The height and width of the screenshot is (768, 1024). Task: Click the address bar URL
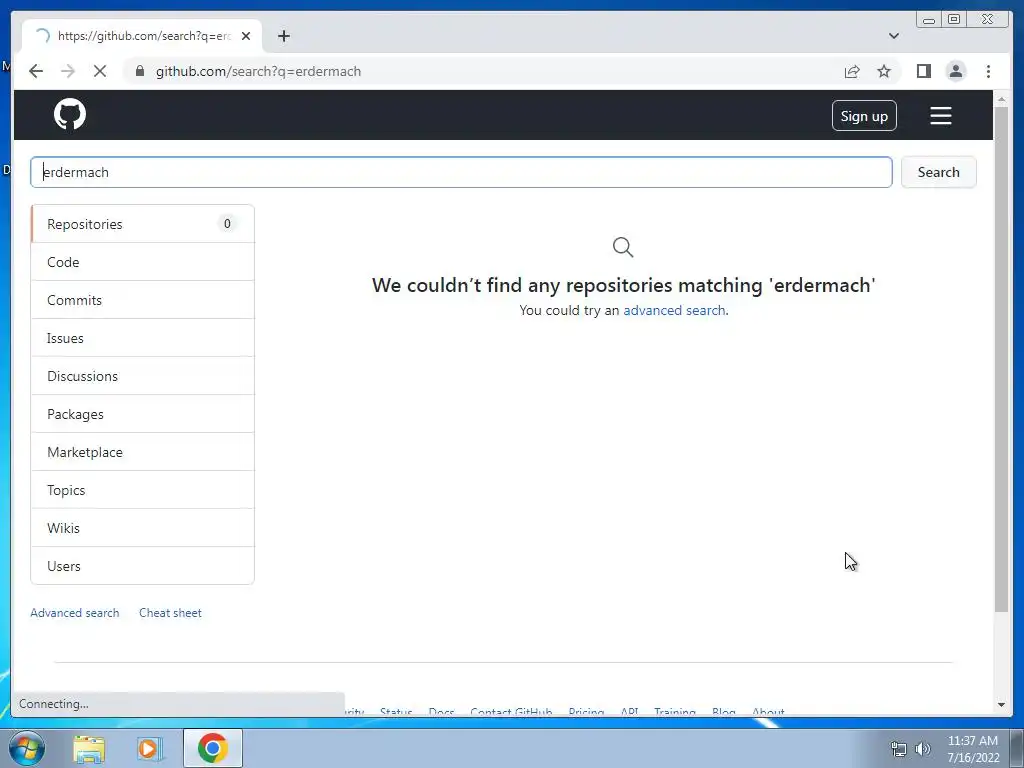click(x=258, y=71)
